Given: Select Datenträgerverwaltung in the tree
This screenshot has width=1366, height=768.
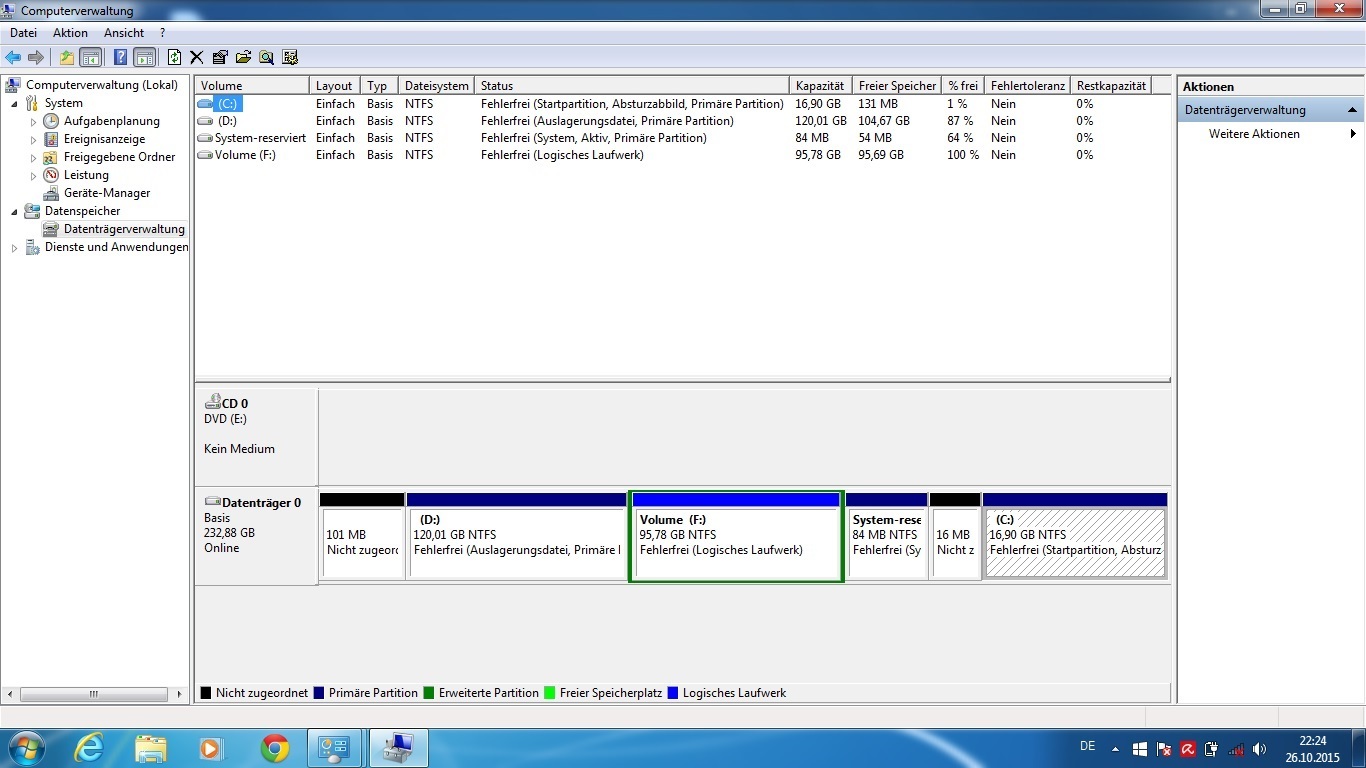Looking at the screenshot, I should tap(124, 229).
